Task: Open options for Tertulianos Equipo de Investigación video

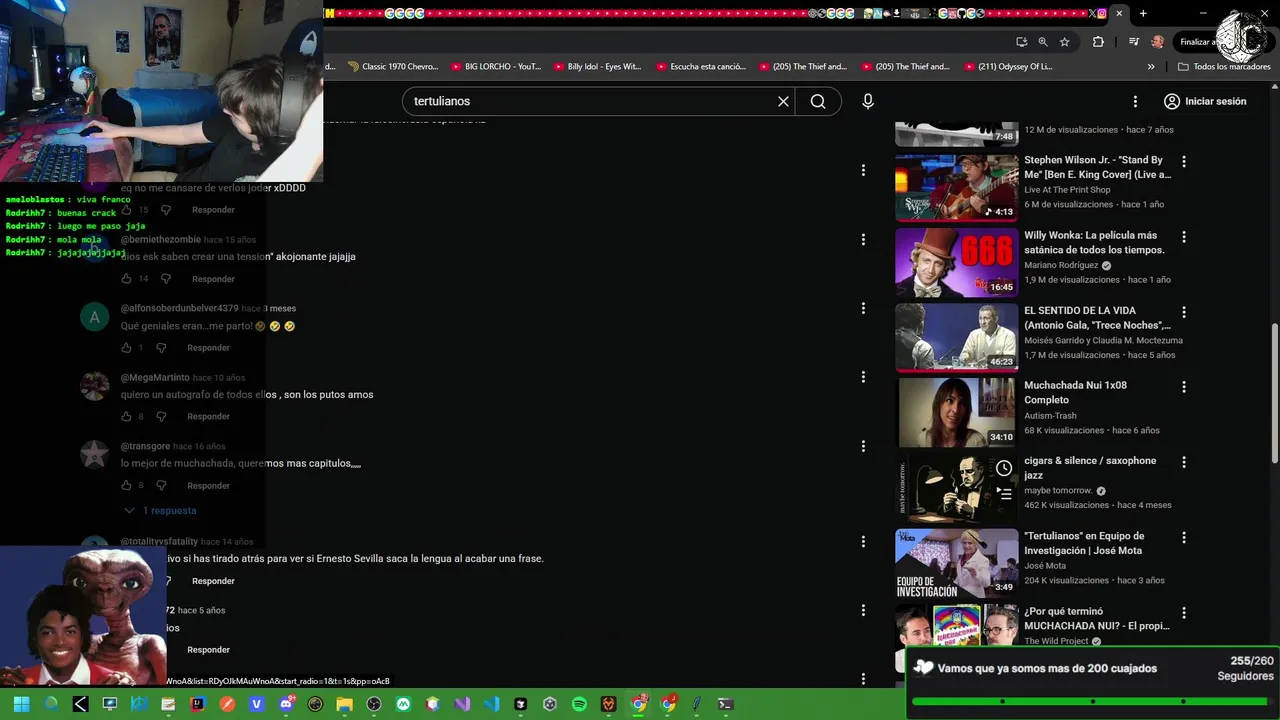Action: (1184, 537)
